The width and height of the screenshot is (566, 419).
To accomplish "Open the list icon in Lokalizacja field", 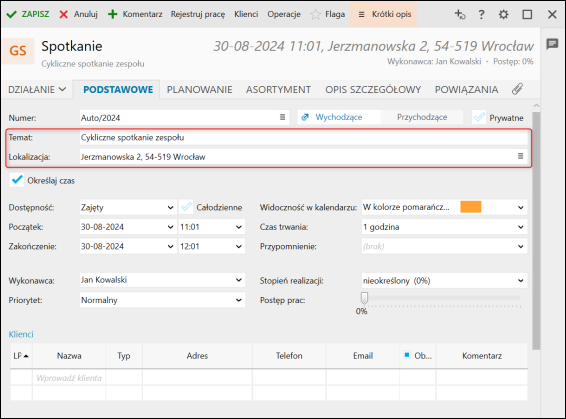I will pos(520,156).
